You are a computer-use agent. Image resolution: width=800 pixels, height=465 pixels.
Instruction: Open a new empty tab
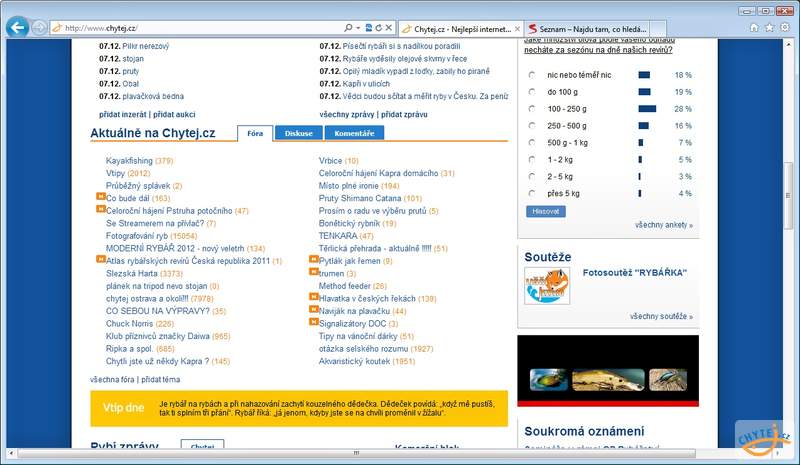659,29
